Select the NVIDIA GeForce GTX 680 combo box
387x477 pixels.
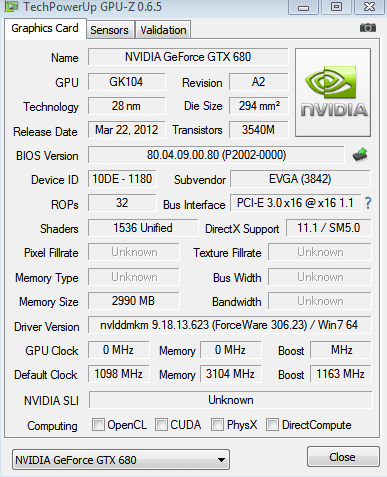(121, 460)
